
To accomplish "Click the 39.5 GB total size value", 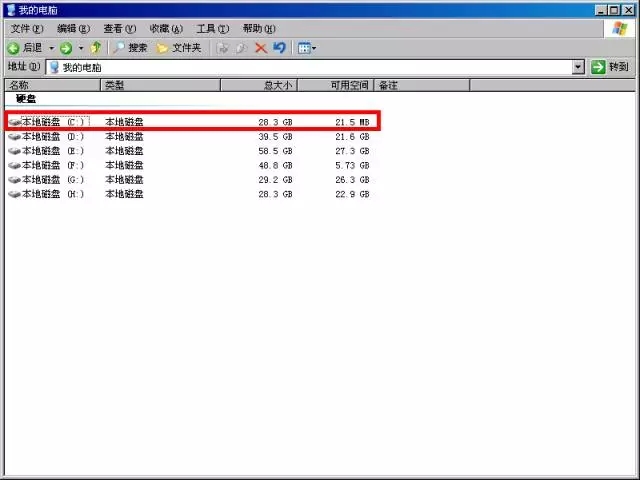I will click(x=275, y=136).
